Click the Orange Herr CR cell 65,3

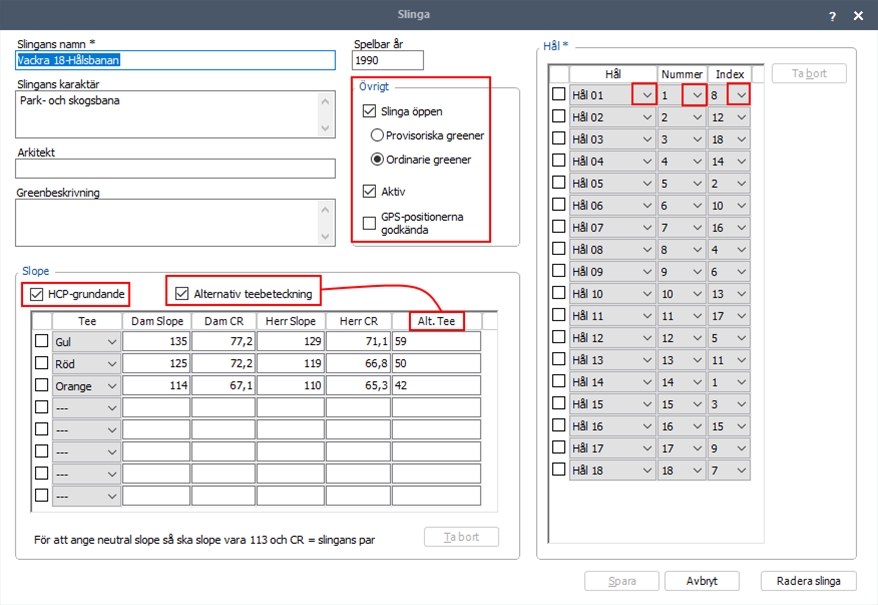coord(358,385)
